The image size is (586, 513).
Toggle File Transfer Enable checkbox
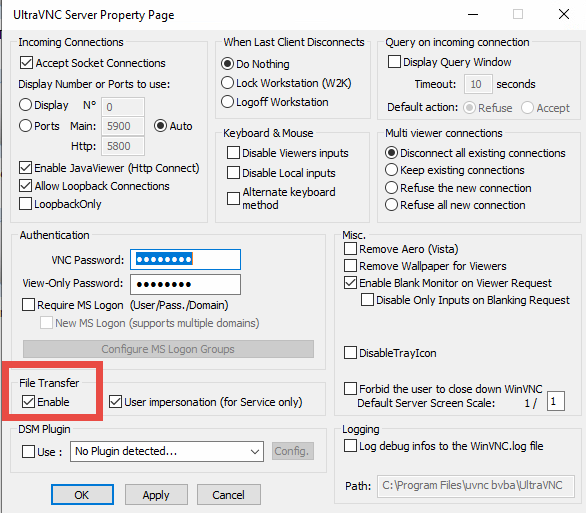28,402
